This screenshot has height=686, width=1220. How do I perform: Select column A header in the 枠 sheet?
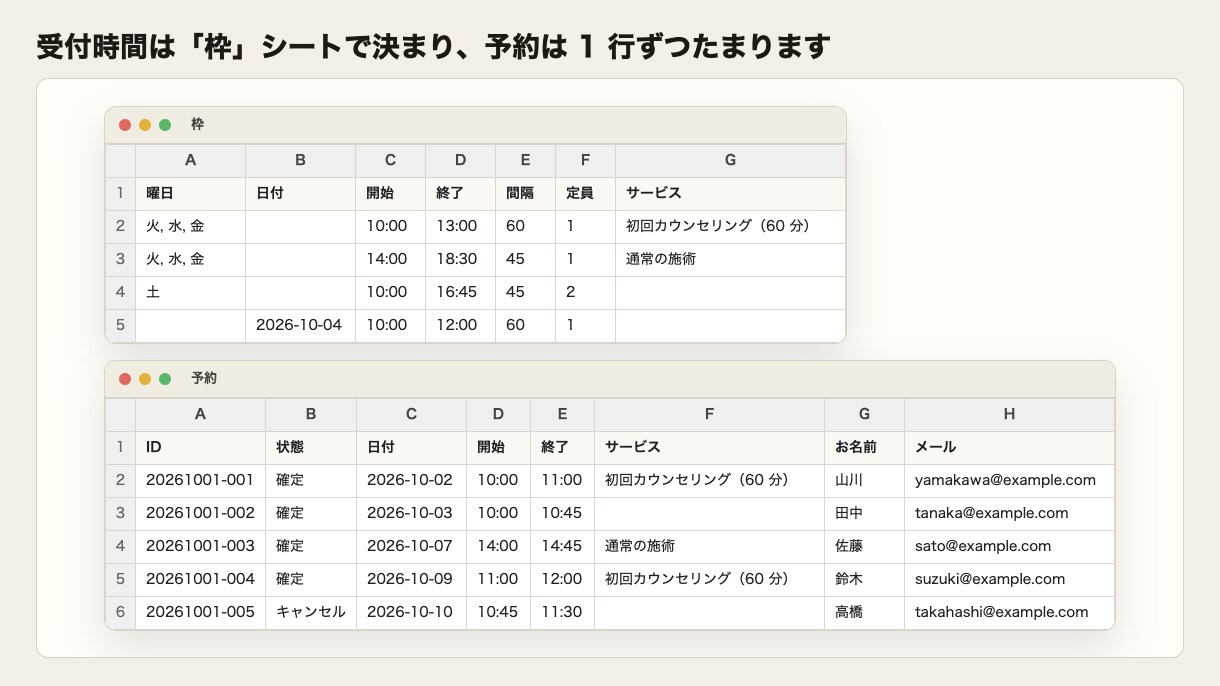coord(191,161)
